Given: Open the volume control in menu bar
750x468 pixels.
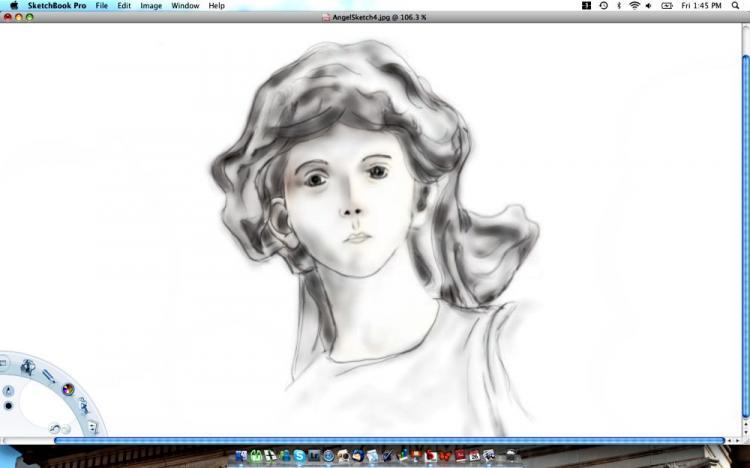Looking at the screenshot, I should pos(649,6).
